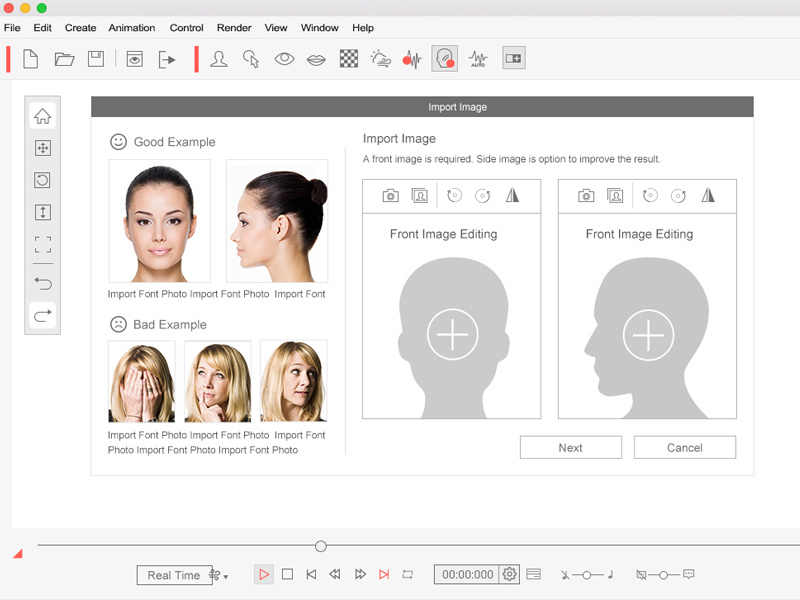This screenshot has height=600, width=800.
Task: Open the Mouth editing tool
Action: (x=317, y=58)
